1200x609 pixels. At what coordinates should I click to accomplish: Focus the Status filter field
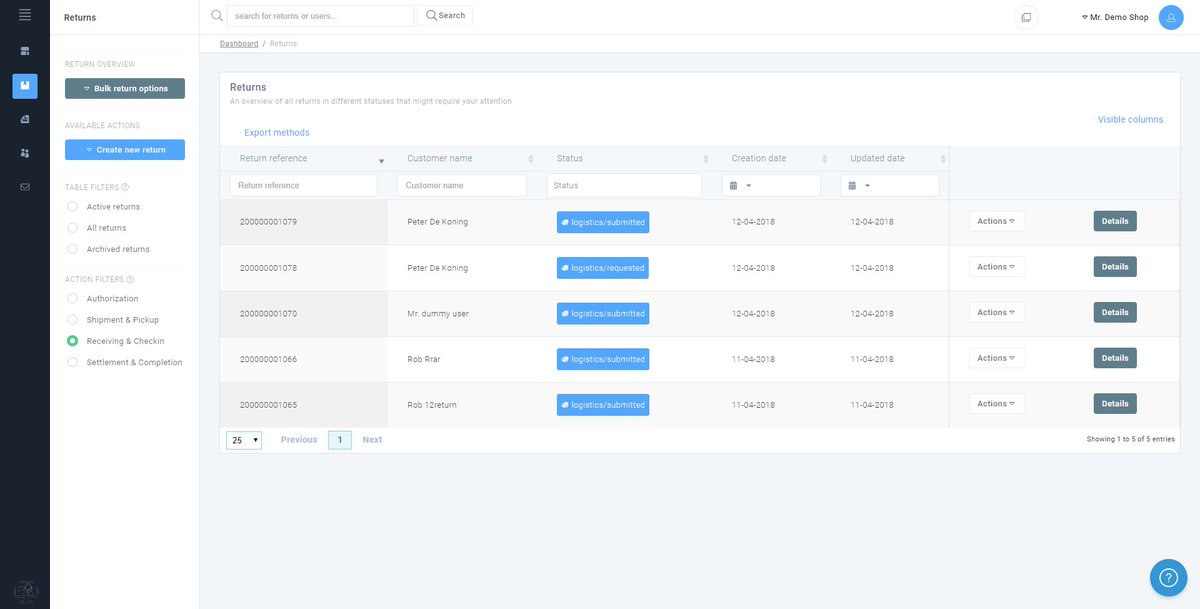click(x=624, y=186)
